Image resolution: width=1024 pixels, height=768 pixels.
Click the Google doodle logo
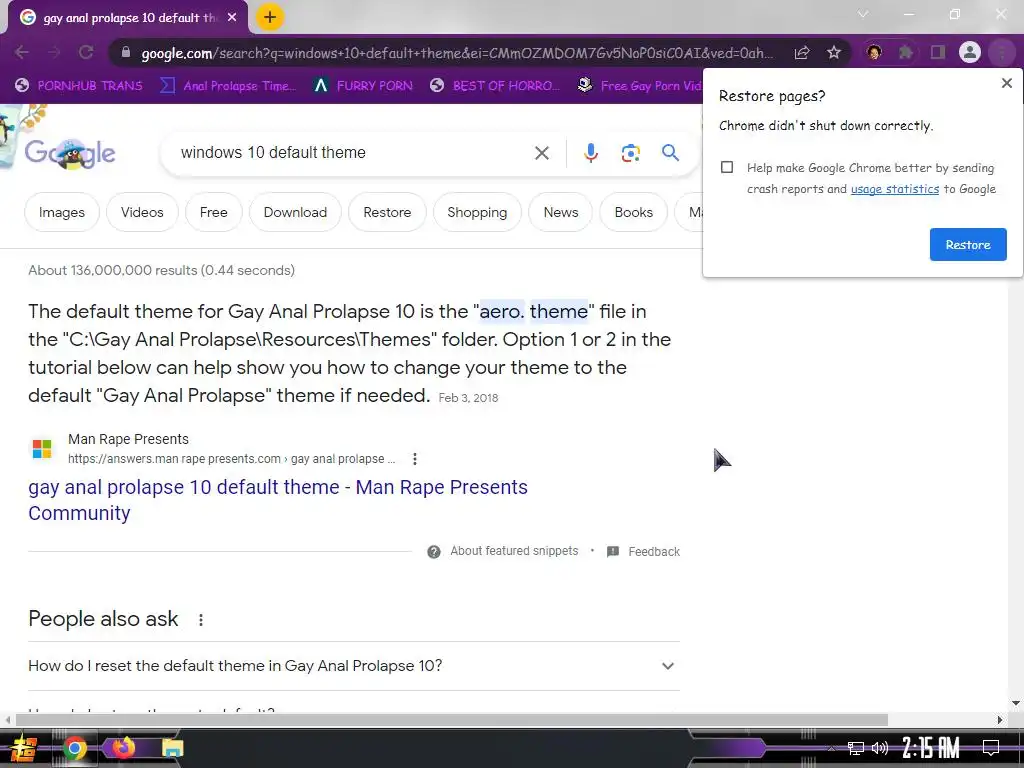click(x=70, y=154)
